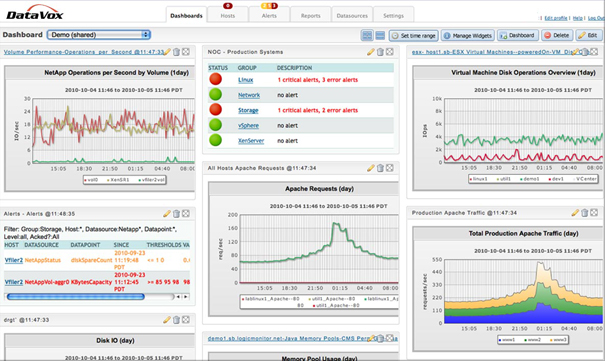
Task: Delete the All Hosts Apache Requests widget
Action: (x=380, y=168)
